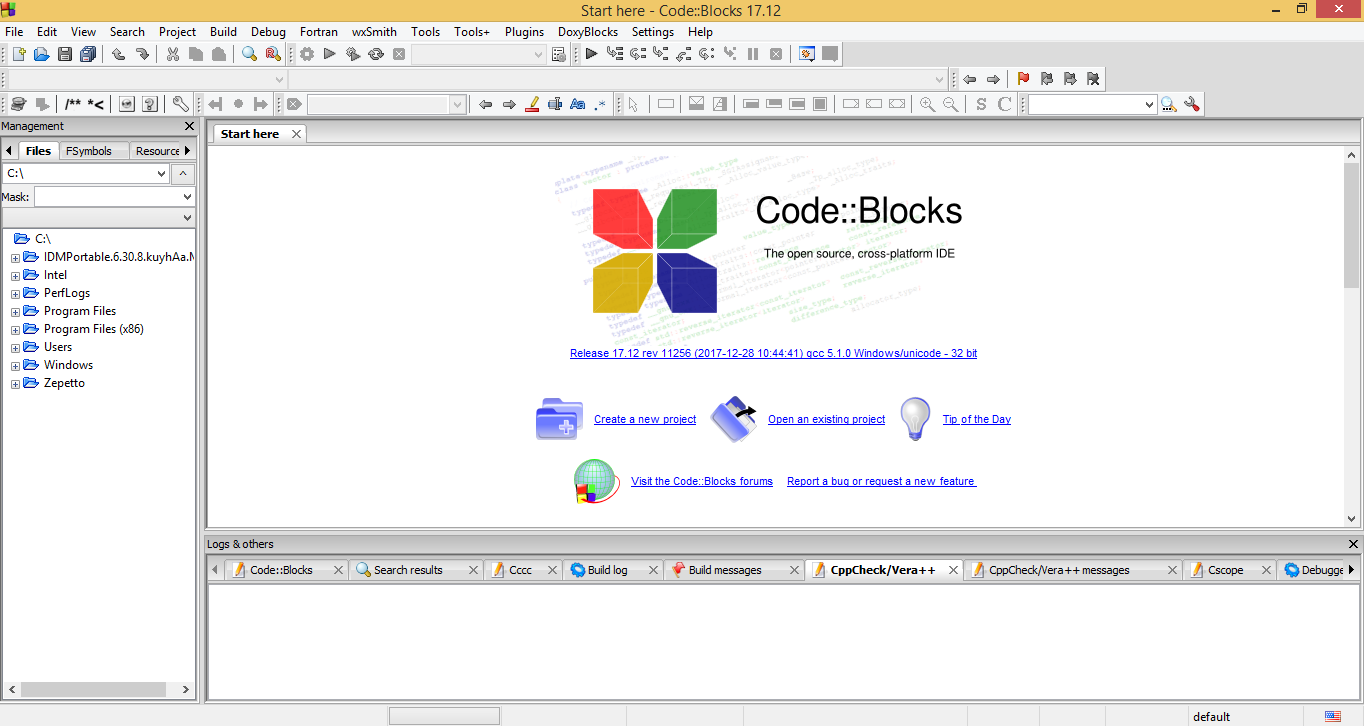Open Find with the magnifier icon

(x=249, y=54)
